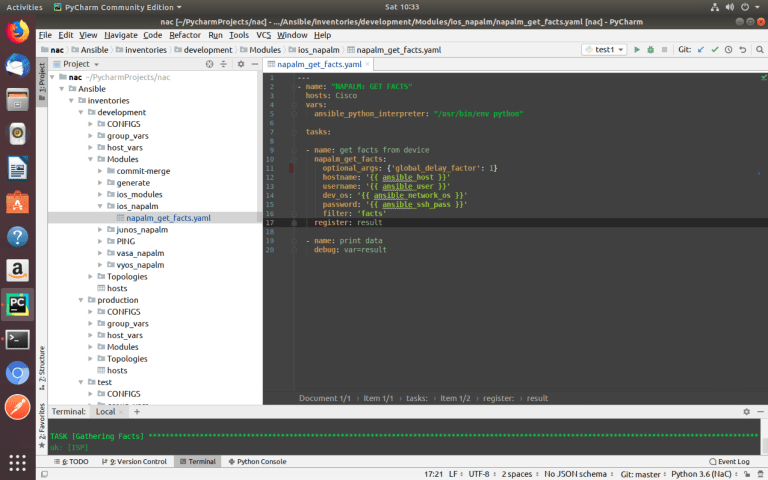
Task: Click the UTF-8 encoding status bar entry
Action: [482, 474]
